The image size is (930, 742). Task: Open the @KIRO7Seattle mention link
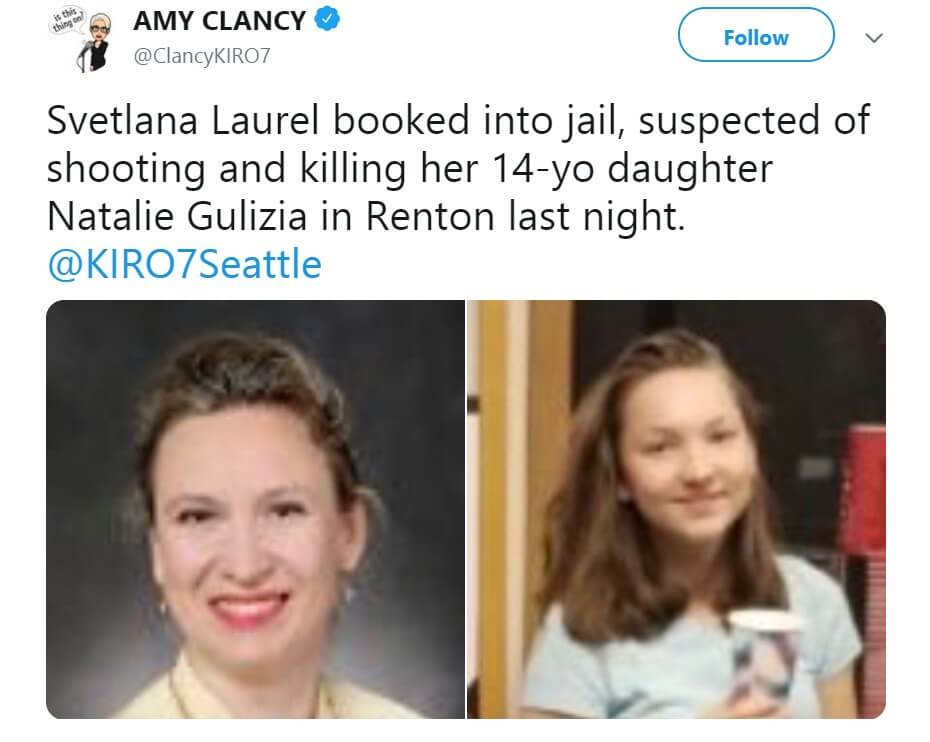pos(184,264)
